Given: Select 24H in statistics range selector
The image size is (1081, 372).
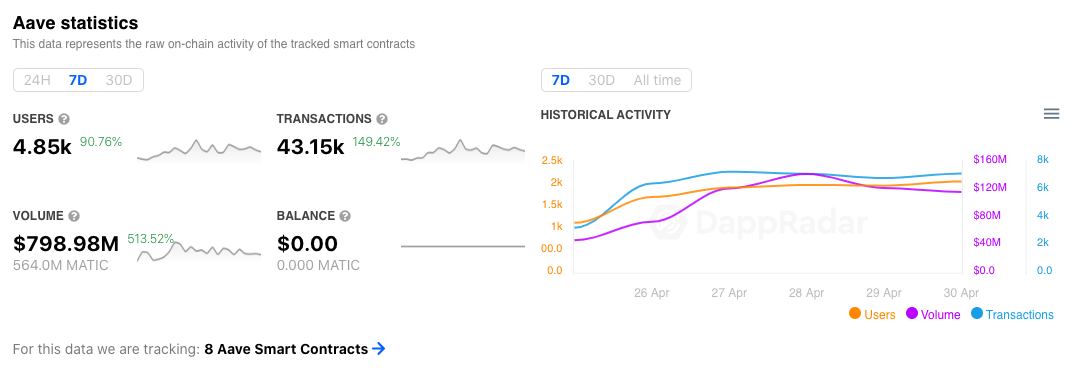Looking at the screenshot, I should tap(37, 80).
